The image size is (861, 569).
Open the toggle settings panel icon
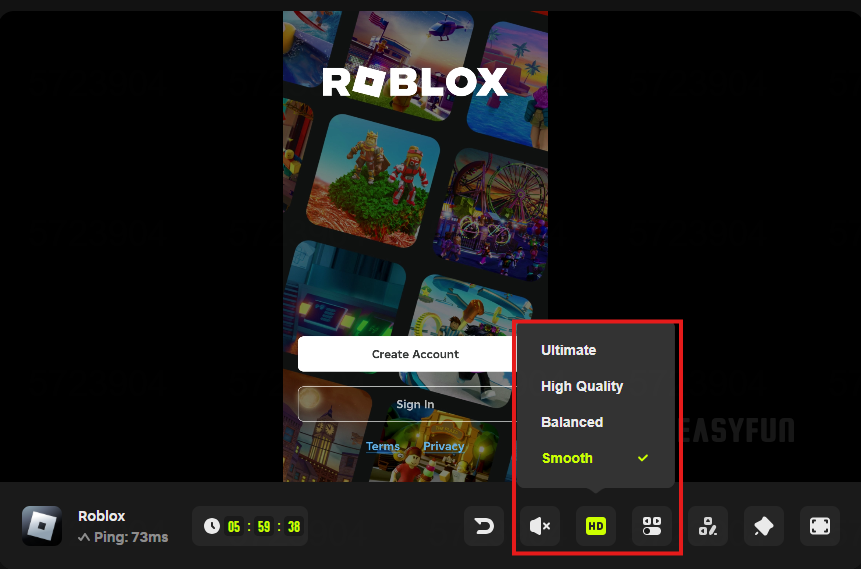652,526
